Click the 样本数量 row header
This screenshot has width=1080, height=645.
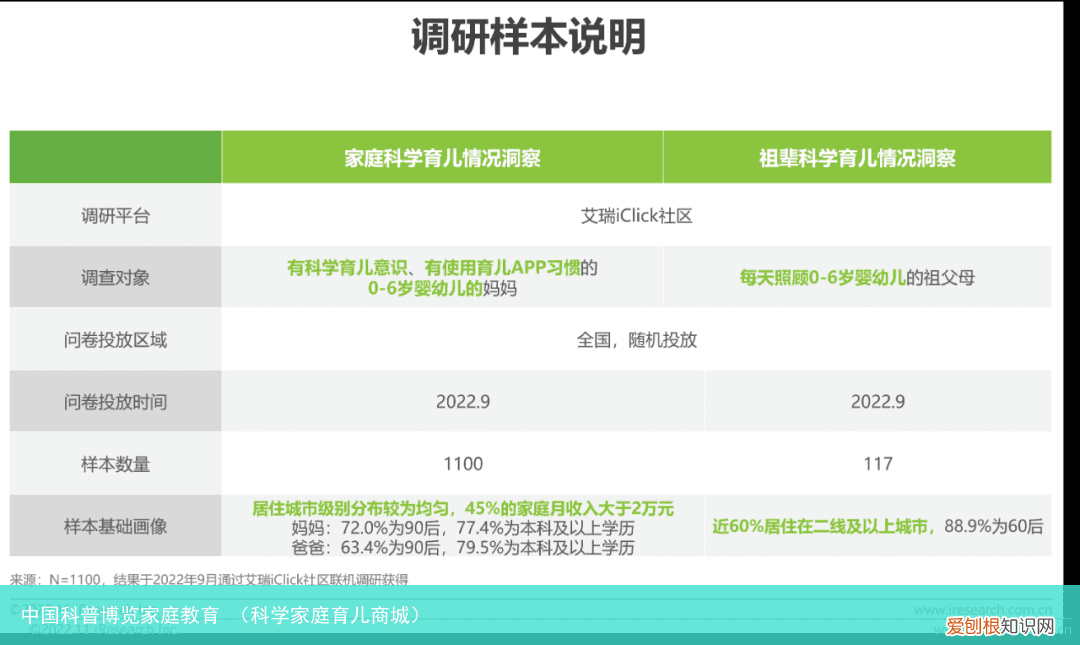pyautogui.click(x=115, y=463)
